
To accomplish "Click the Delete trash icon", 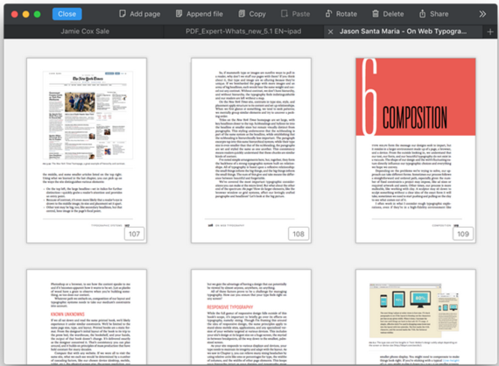I will click(x=375, y=14).
